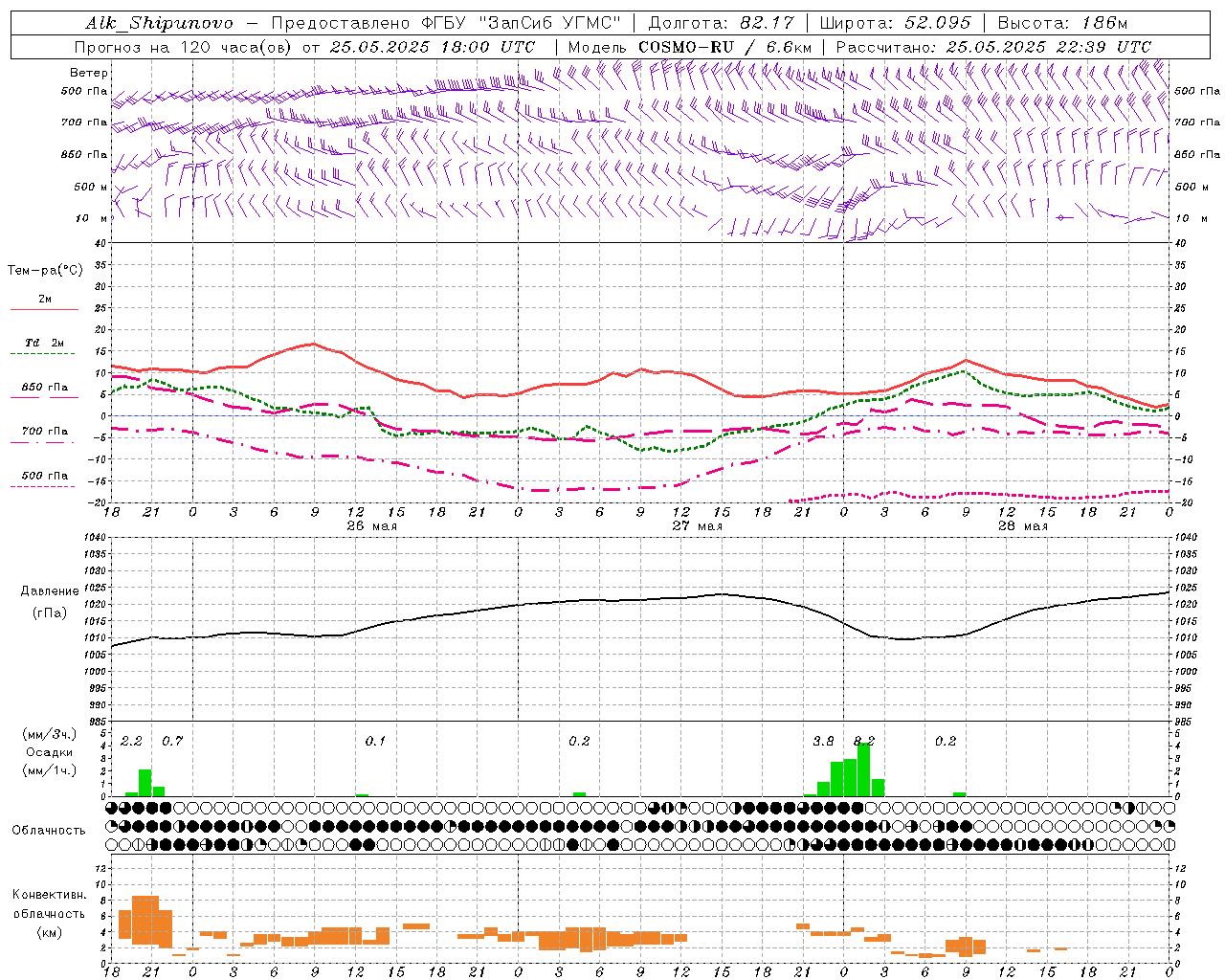Viewport: 1225px width, 980px height.
Task: Click the station name Alk_Shipunovo in header
Action: pyautogui.click(x=159, y=23)
